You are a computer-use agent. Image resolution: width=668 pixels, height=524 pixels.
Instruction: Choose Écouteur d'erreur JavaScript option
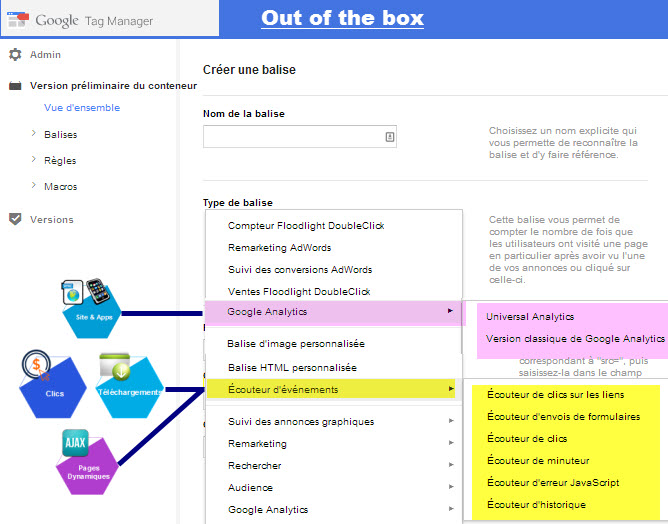553,483
